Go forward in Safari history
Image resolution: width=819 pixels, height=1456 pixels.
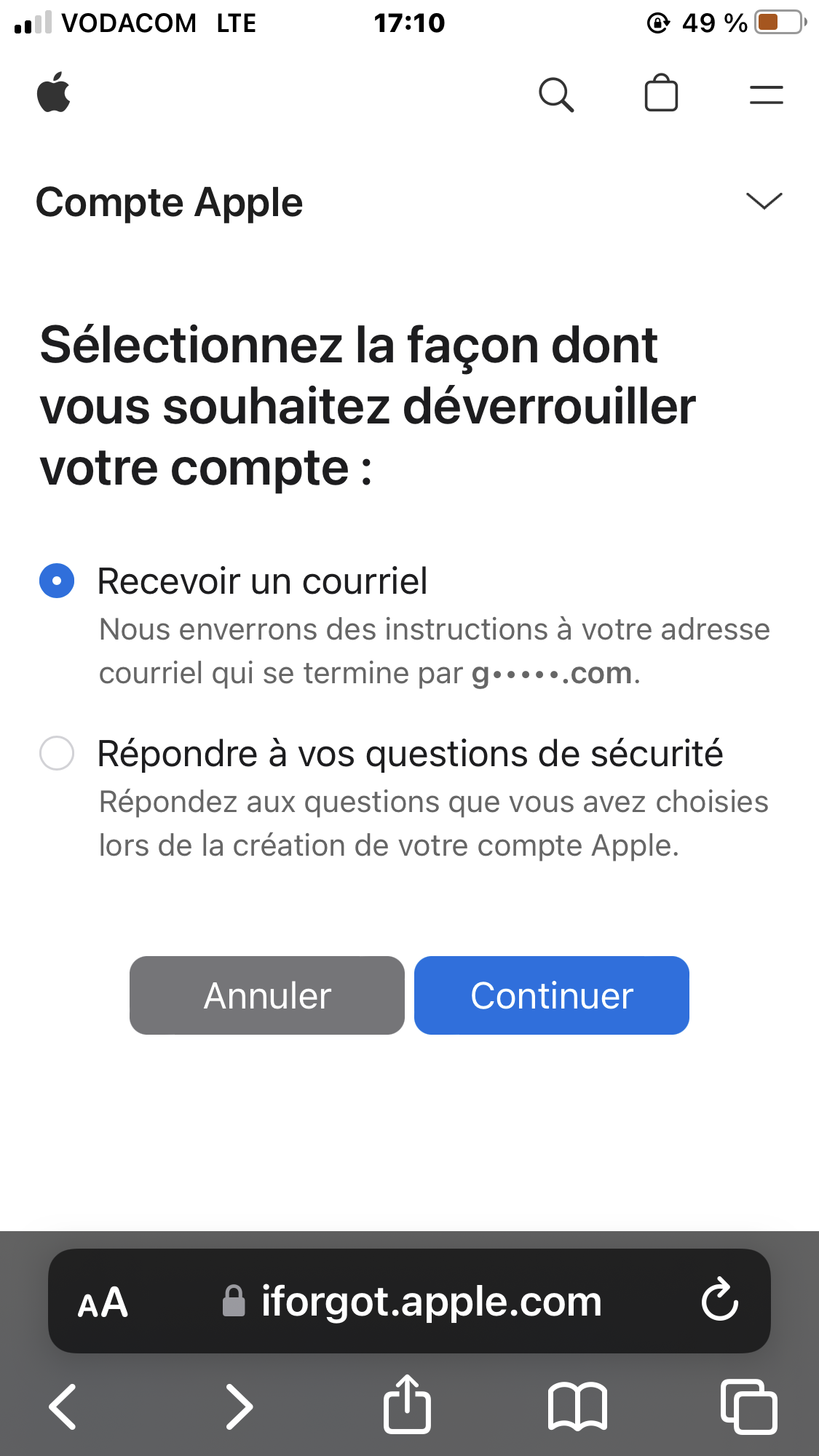[x=239, y=1406]
